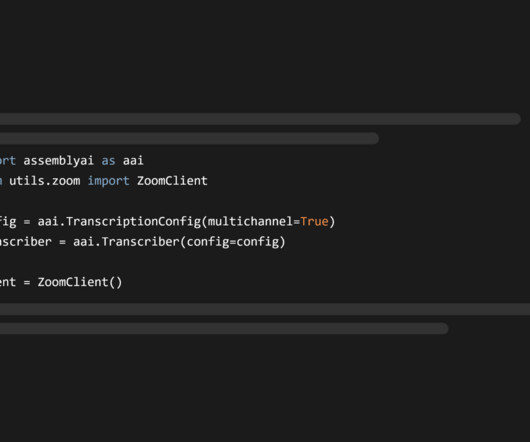This screenshot has height=442, width=530.
Task: Click the blue import keyword
Action: point(109,181)
